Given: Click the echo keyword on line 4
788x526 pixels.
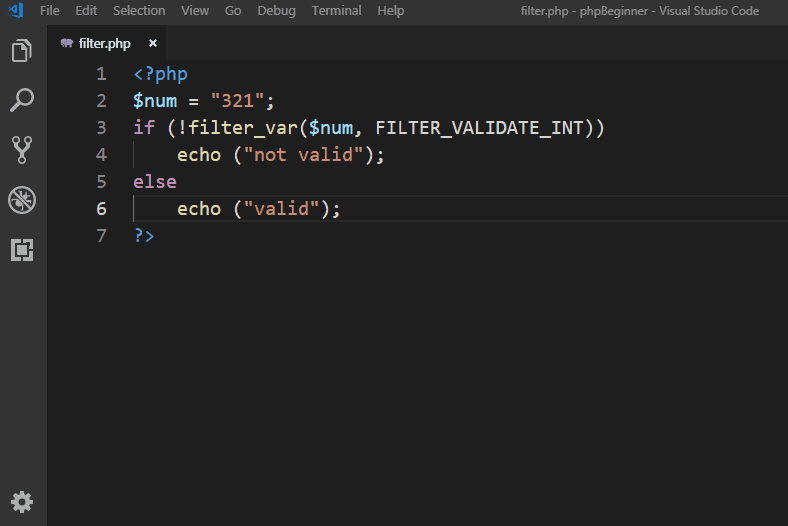Looking at the screenshot, I should point(199,155).
